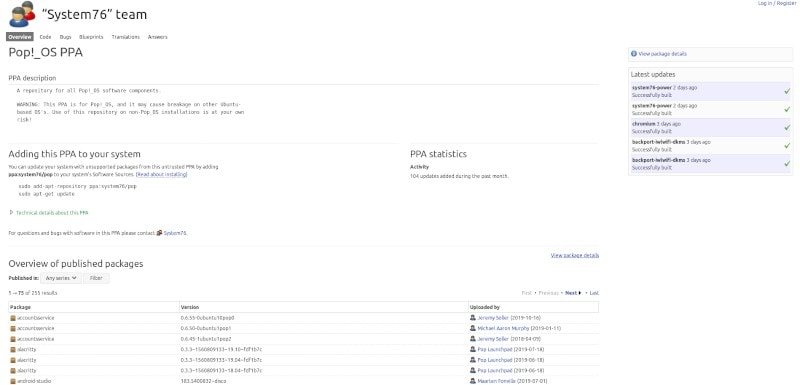Click alacritty version ending 19.04~fdf1b7c
Viewport: 800px width, 385px height.
221,360
